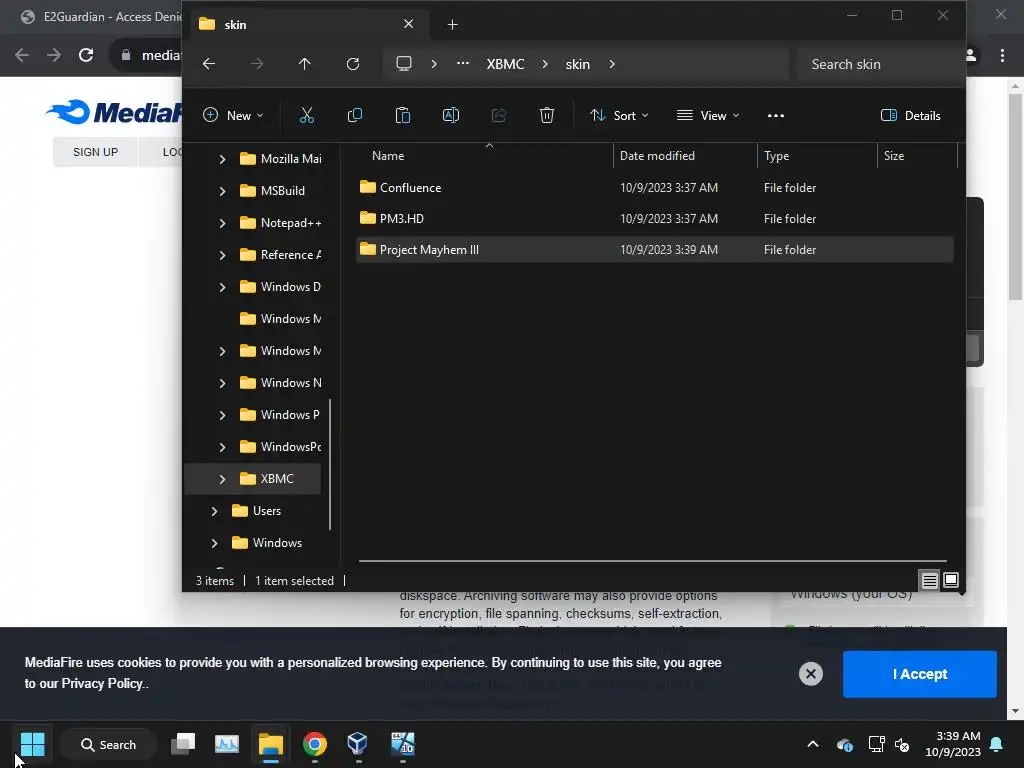The height and width of the screenshot is (768, 1024).
Task: Click the MediaFire logo
Action: tap(114, 112)
